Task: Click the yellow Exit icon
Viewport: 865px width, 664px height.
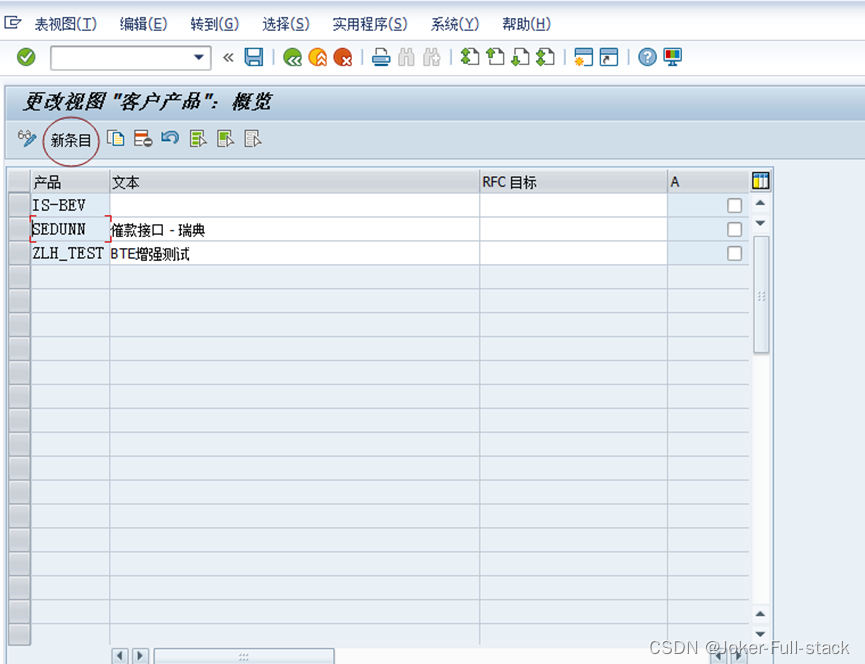Action: 318,57
